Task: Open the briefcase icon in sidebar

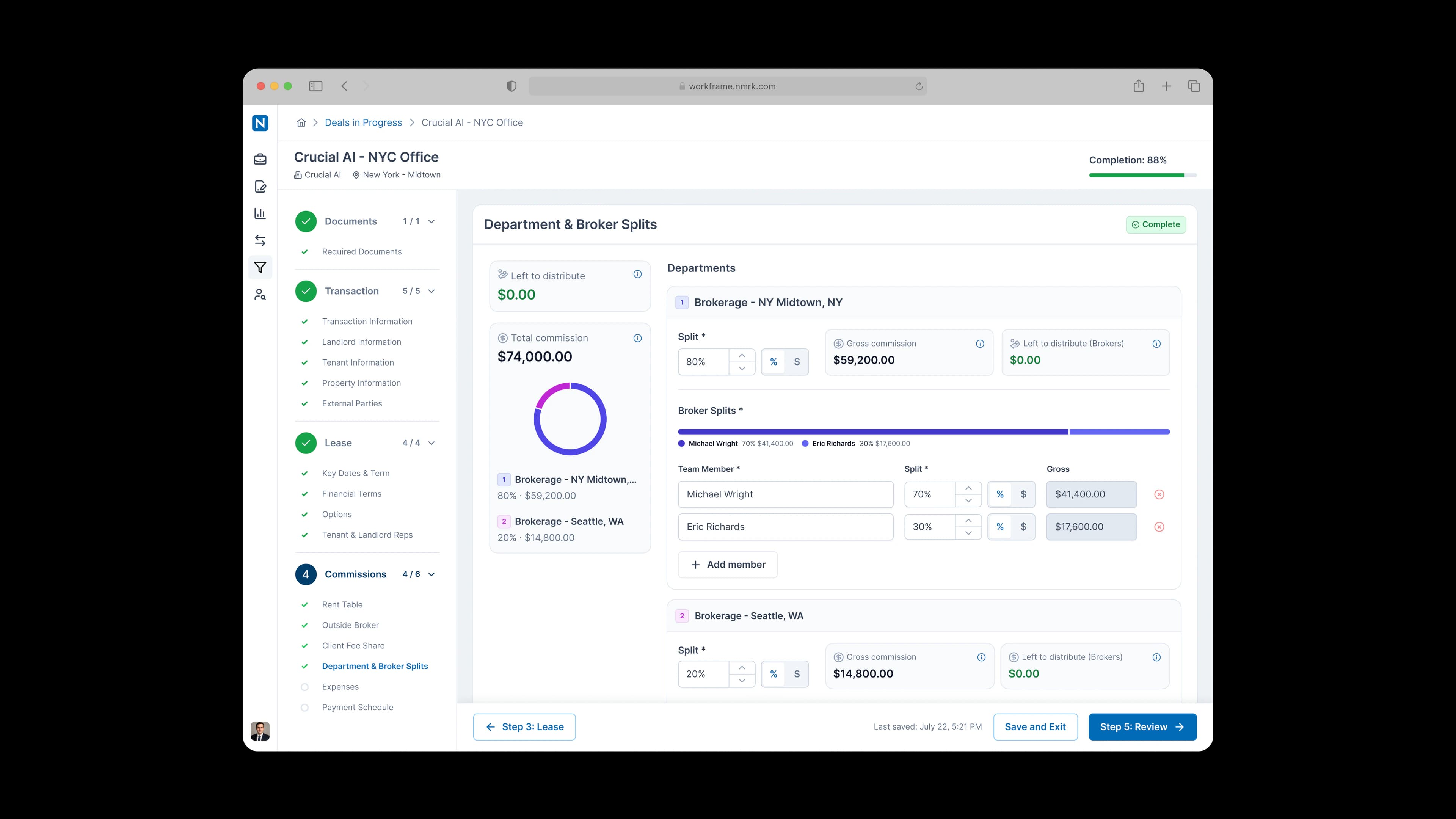Action: tap(260, 159)
